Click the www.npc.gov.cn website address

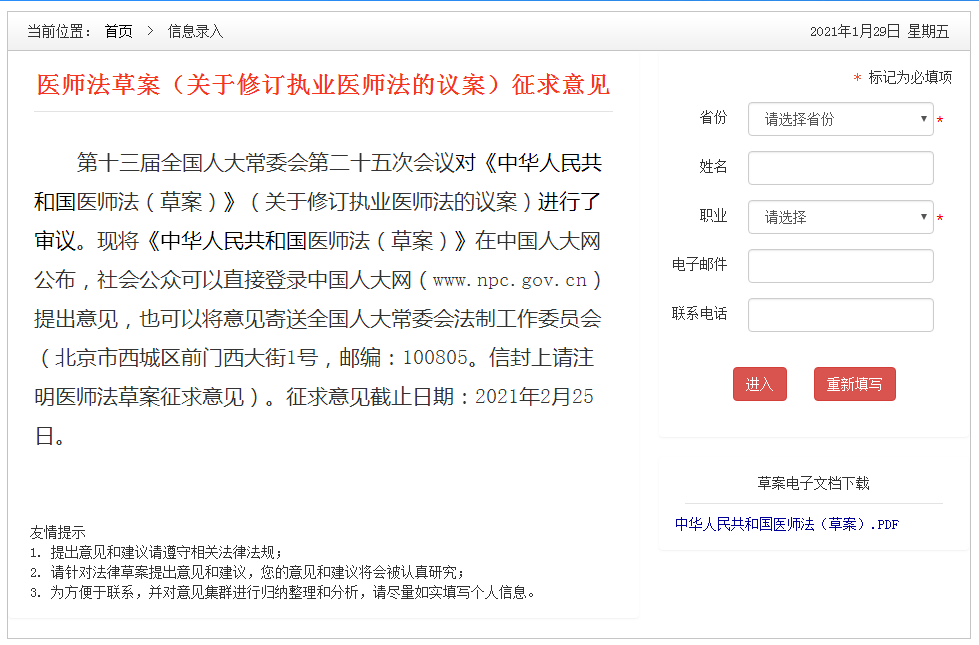pyautogui.click(x=512, y=280)
